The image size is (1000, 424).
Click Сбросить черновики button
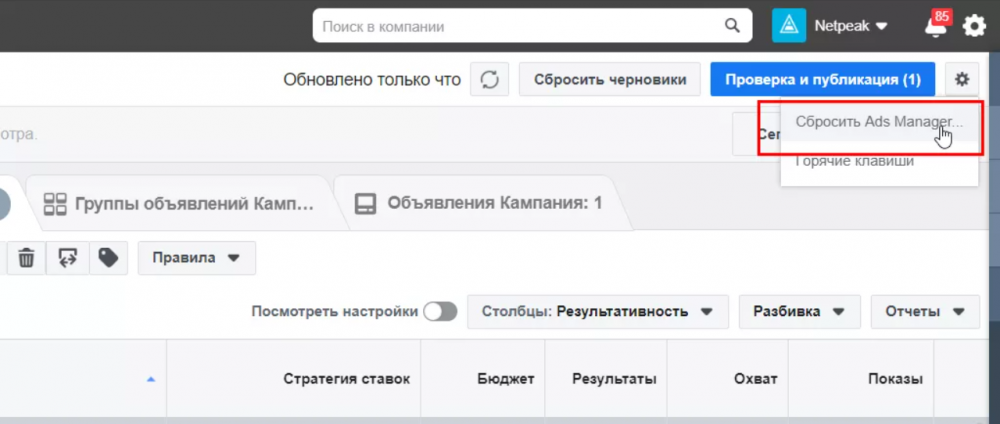(610, 79)
